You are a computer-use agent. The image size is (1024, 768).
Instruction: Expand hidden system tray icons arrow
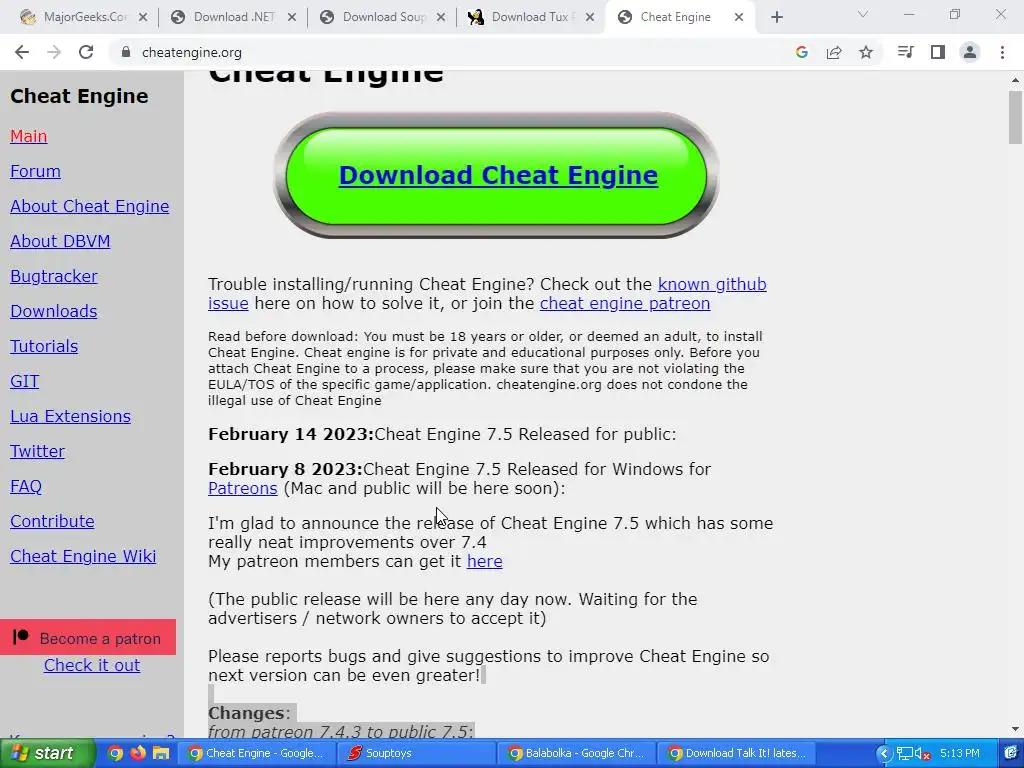pos(883,753)
